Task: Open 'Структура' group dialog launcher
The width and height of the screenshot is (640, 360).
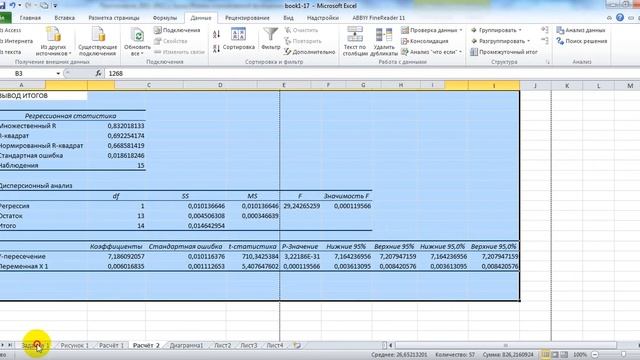Action: click(x=548, y=62)
